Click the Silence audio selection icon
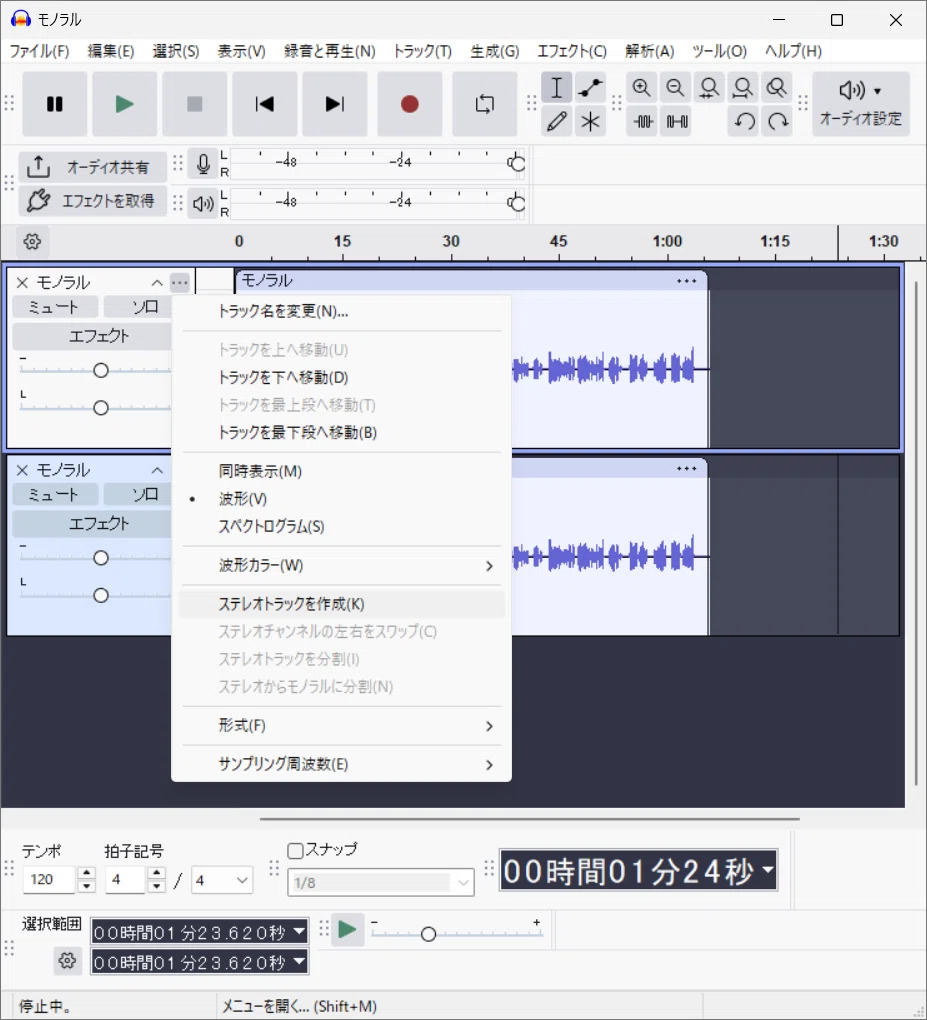The width and height of the screenshot is (927, 1020). [677, 122]
